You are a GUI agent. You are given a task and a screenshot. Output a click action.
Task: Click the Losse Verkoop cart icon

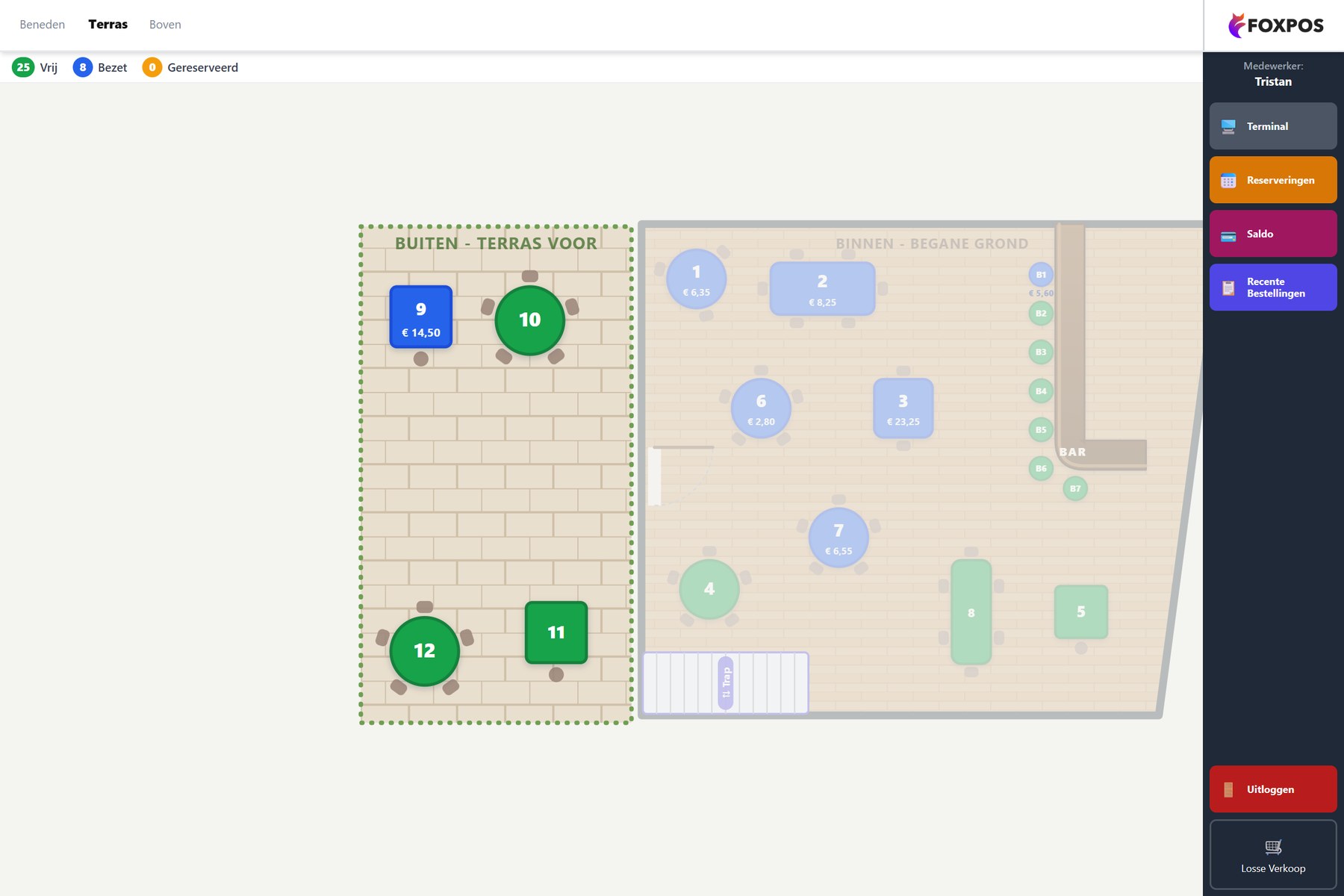(1273, 847)
